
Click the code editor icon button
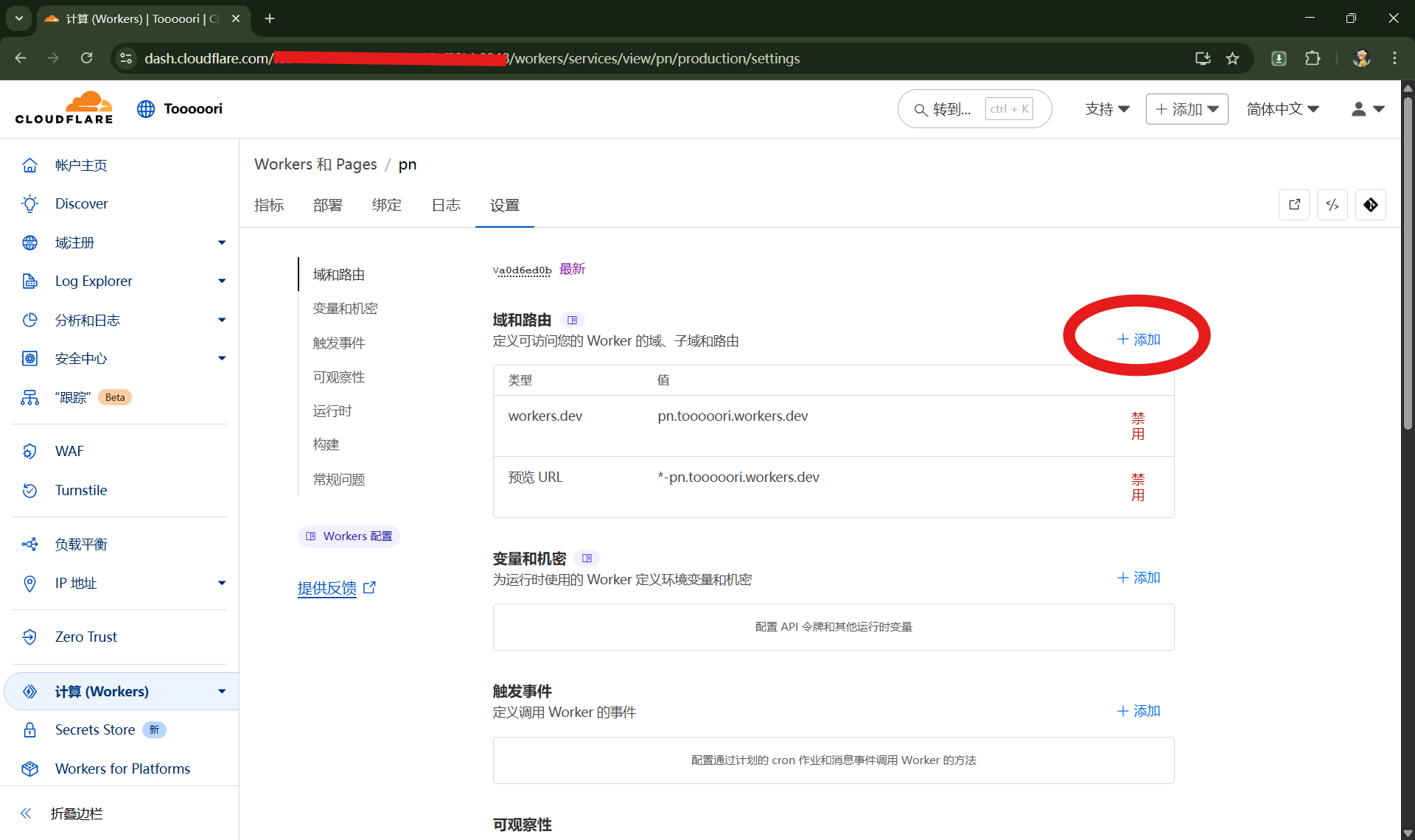[x=1332, y=205]
